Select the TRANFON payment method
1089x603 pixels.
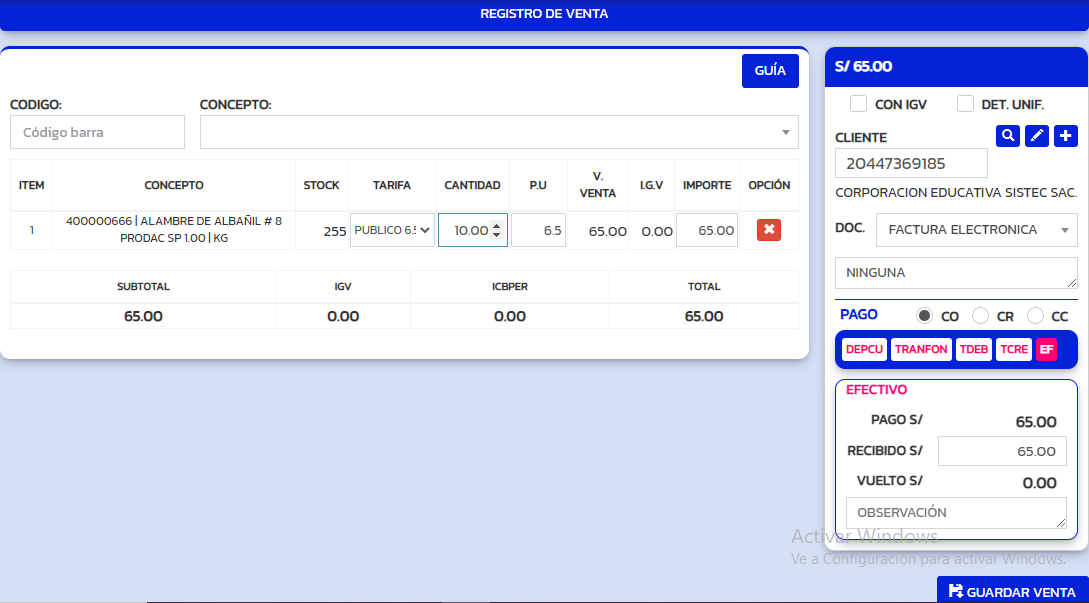click(x=921, y=349)
